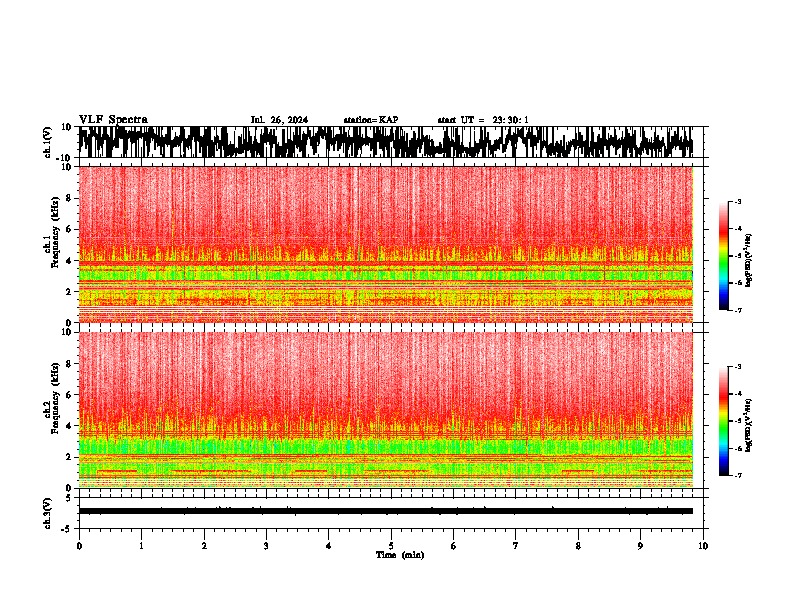Click the "-3" label on ch.1 color bar

pyautogui.click(x=738, y=202)
